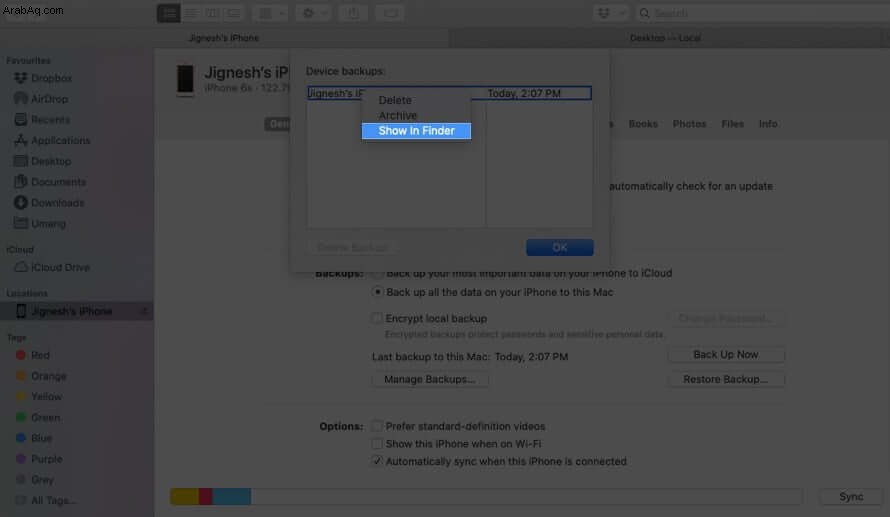This screenshot has width=890, height=517.
Task: Enable Encrypt local backup checkbox
Action: tap(376, 318)
